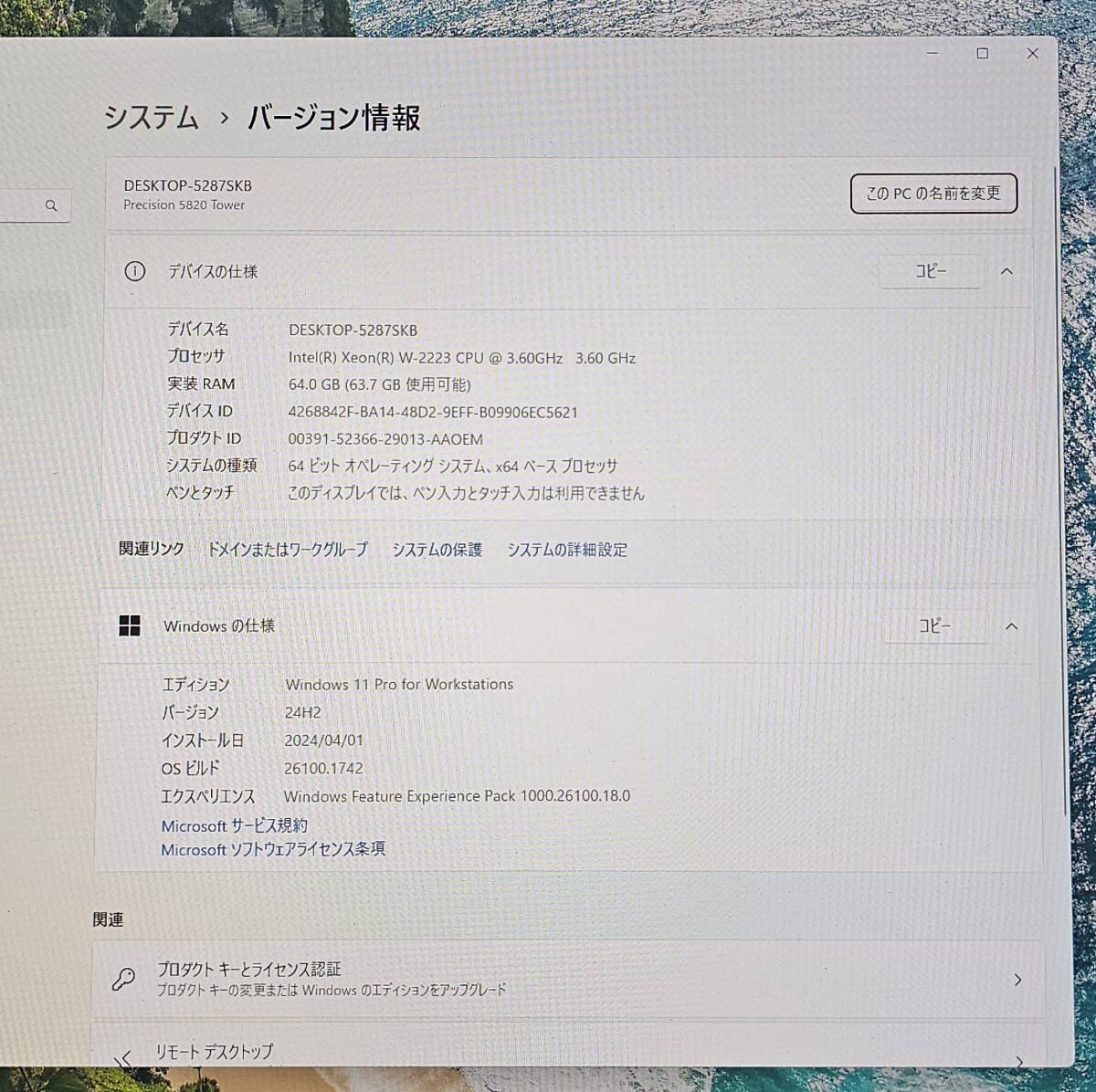
Task: Click the key icon for プロダクト キーとライセンス認証
Action: (x=123, y=980)
